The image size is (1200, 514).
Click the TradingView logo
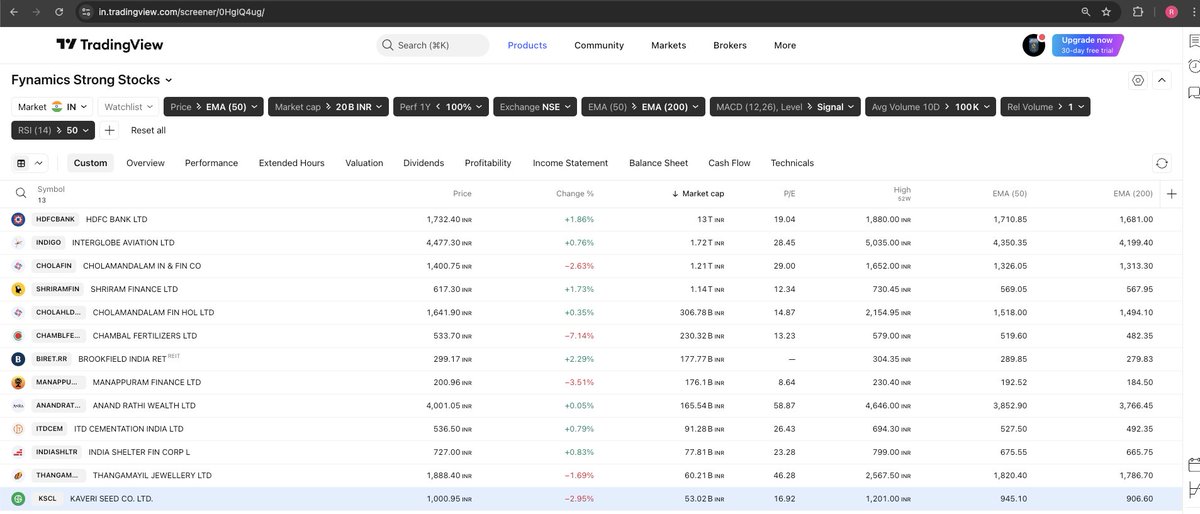coord(109,45)
